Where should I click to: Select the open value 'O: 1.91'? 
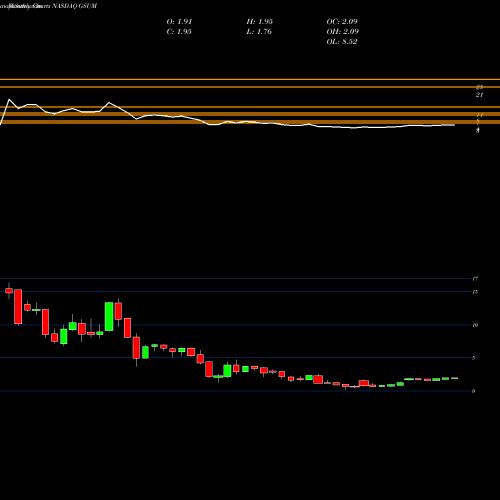pyautogui.click(x=179, y=21)
